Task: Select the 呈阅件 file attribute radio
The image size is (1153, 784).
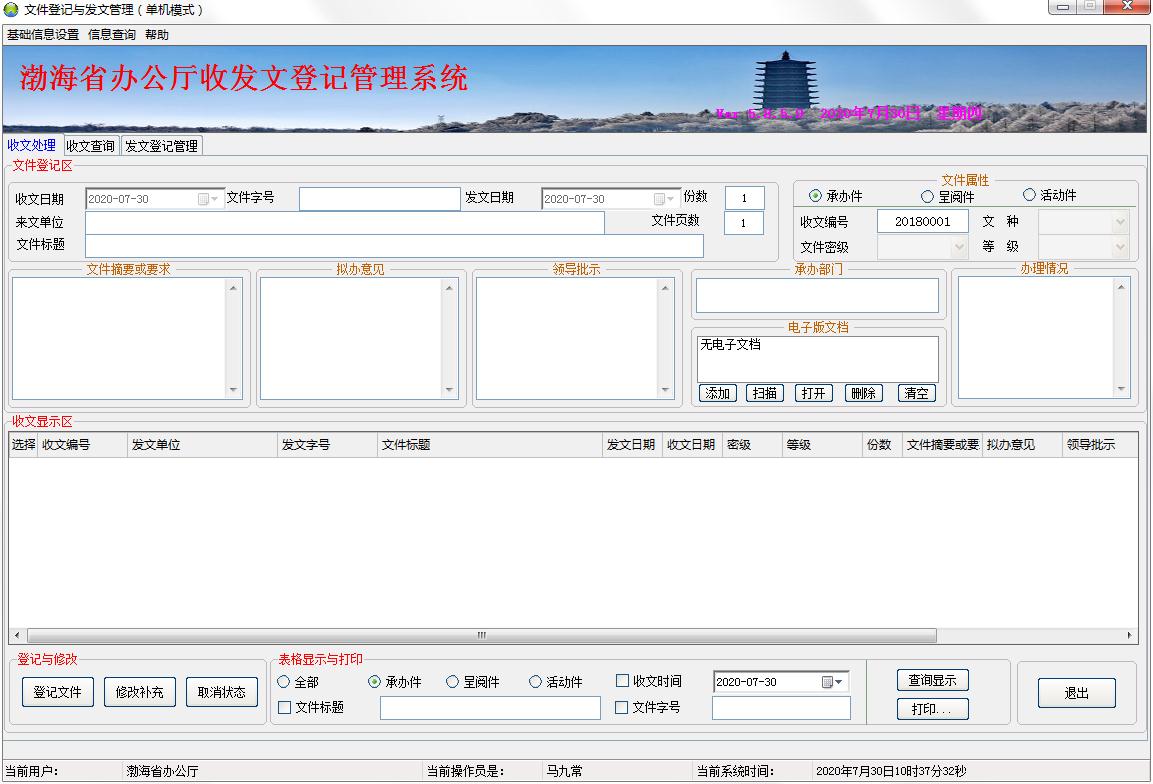Action: 927,197
